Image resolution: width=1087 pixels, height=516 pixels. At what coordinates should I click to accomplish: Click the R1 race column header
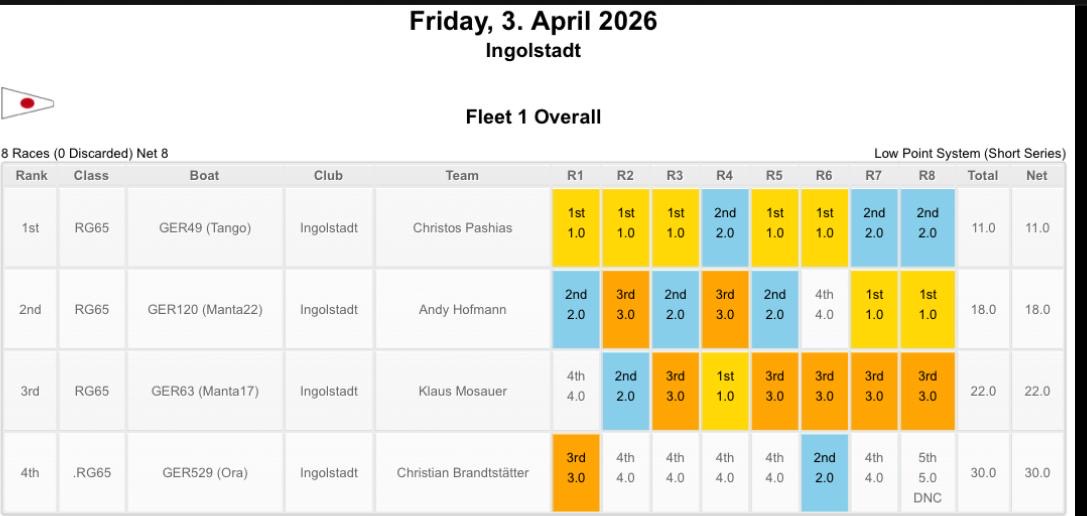click(x=575, y=175)
